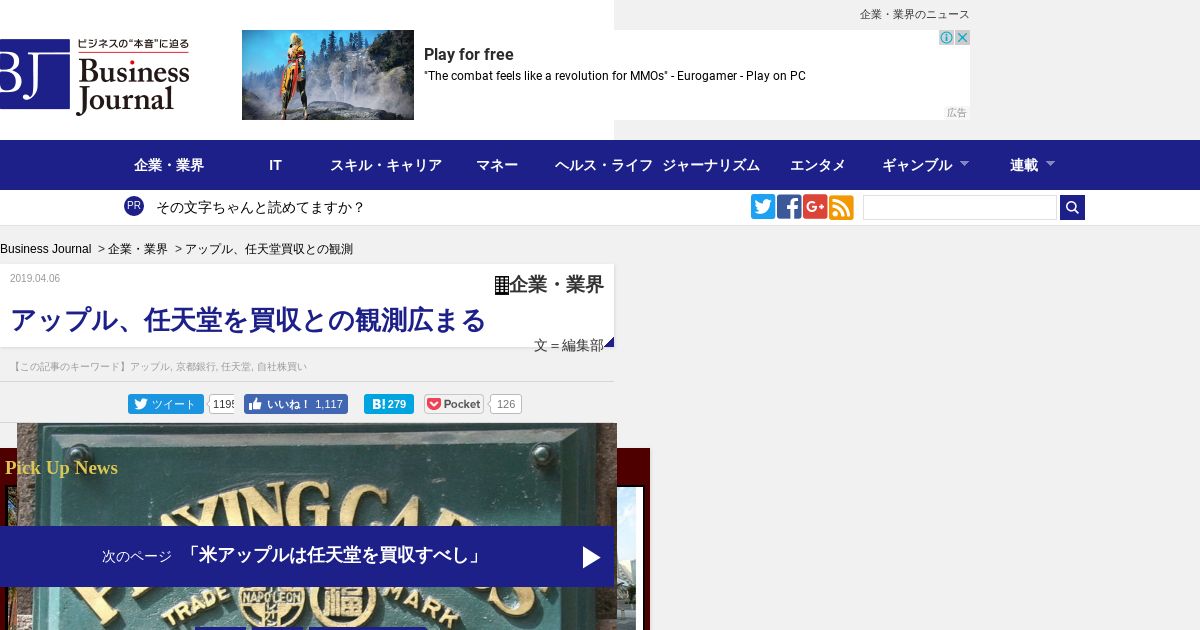Click 企業・業界 breadcrumb link
The width and height of the screenshot is (1200, 630).
[138, 249]
